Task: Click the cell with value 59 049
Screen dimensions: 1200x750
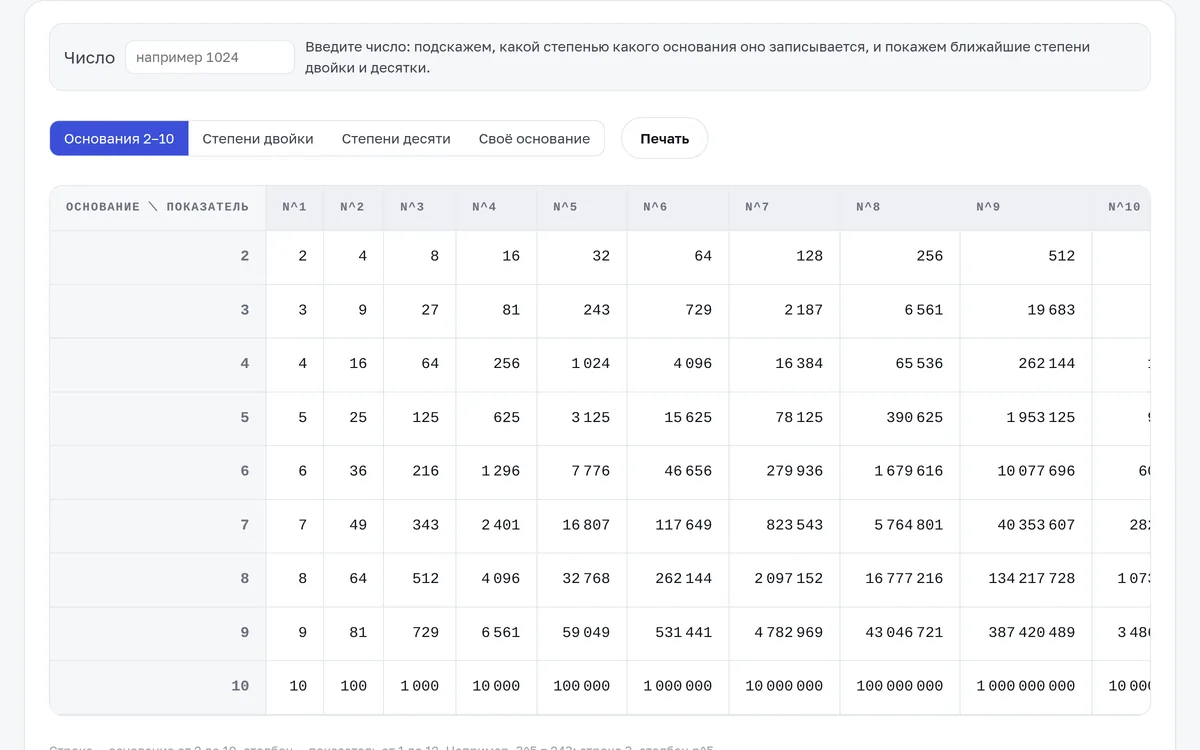Action: pos(582,633)
